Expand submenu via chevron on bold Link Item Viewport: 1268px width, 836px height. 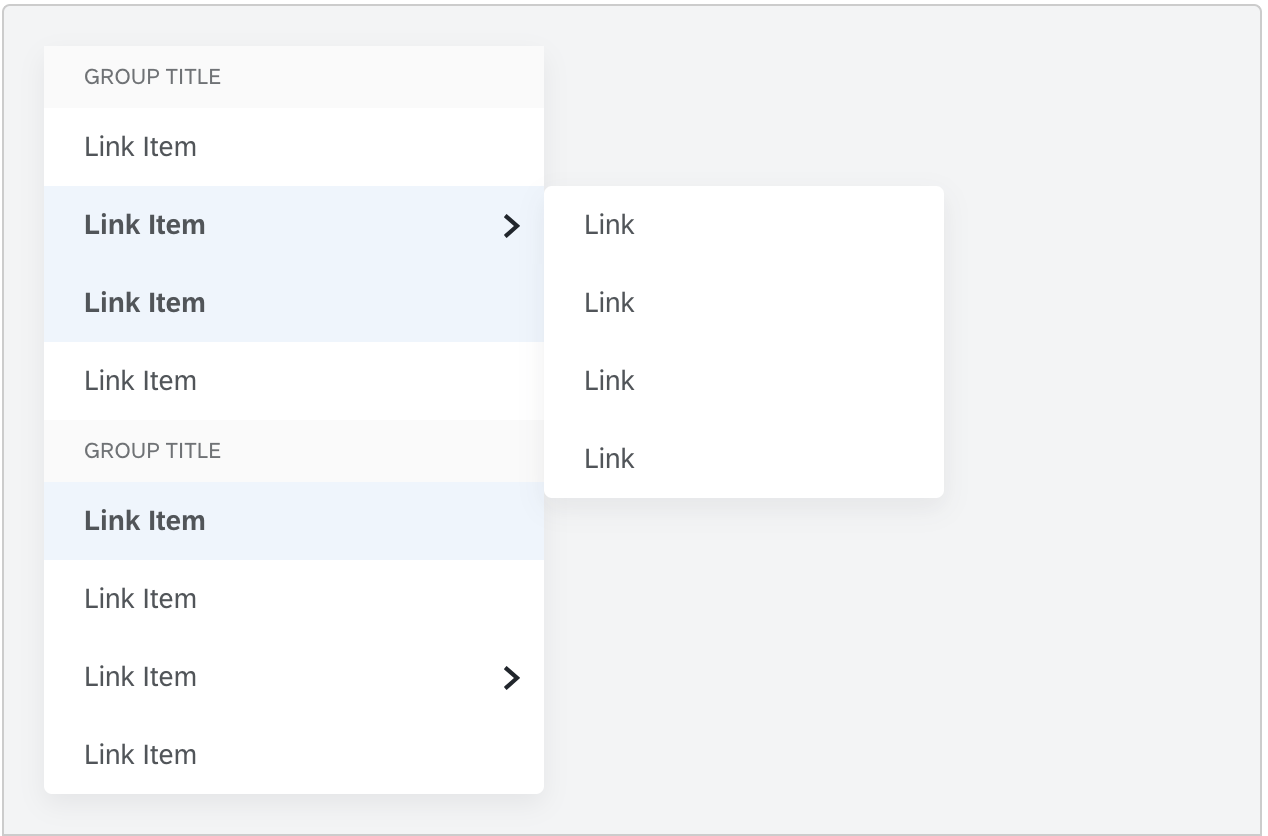click(511, 226)
